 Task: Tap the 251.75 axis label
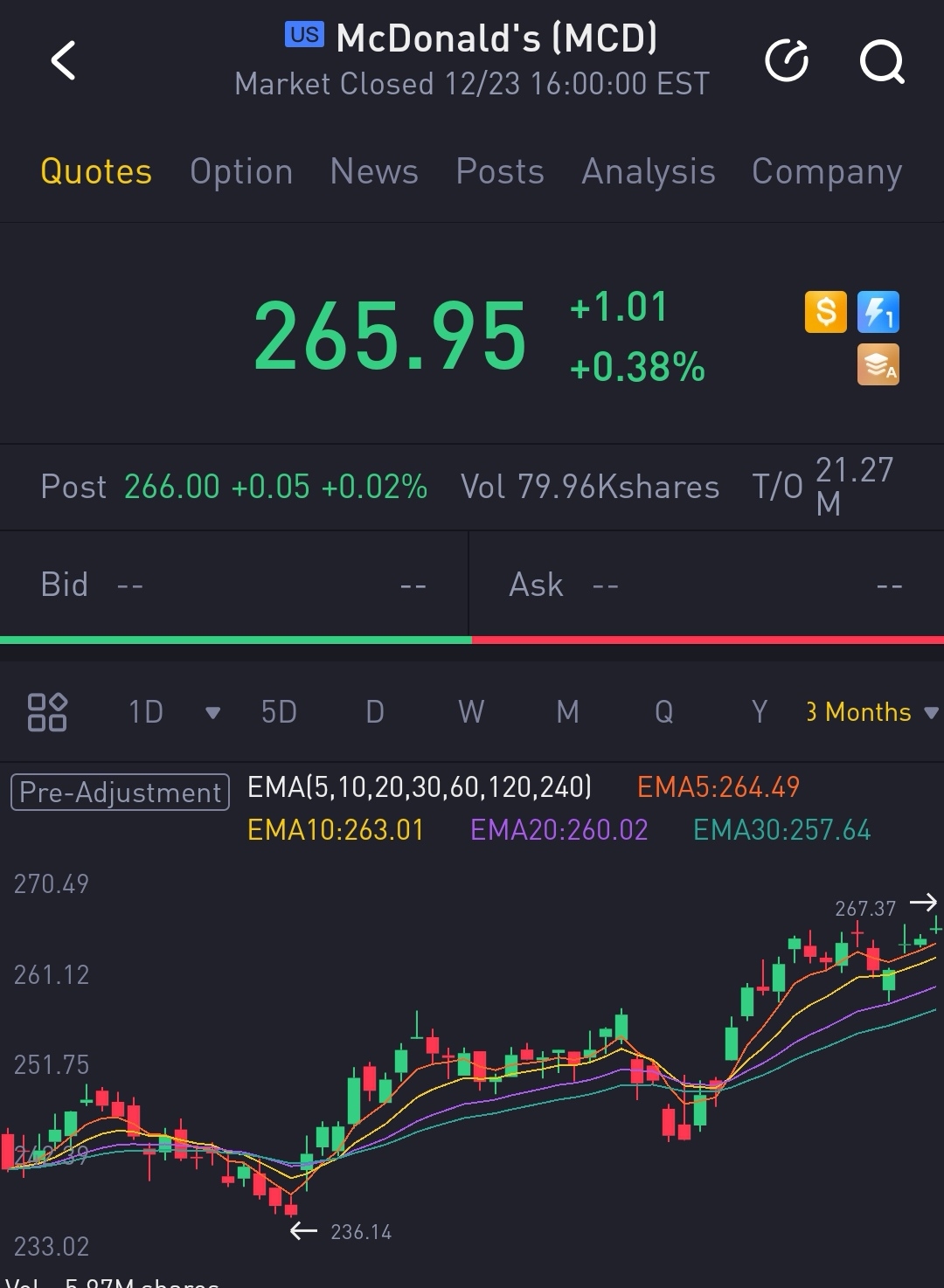(x=52, y=1064)
